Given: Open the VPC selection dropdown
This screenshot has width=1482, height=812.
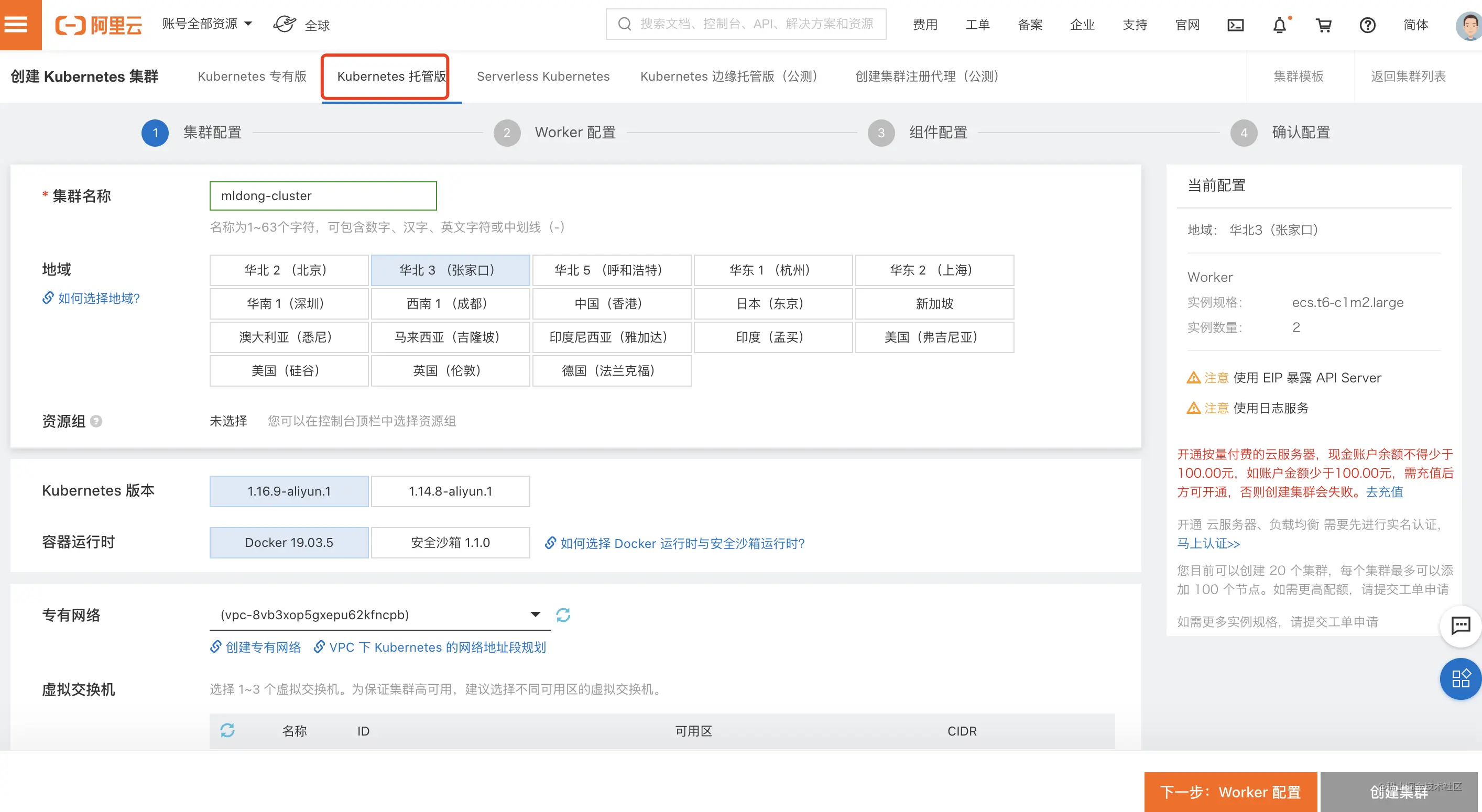Looking at the screenshot, I should tap(380, 615).
